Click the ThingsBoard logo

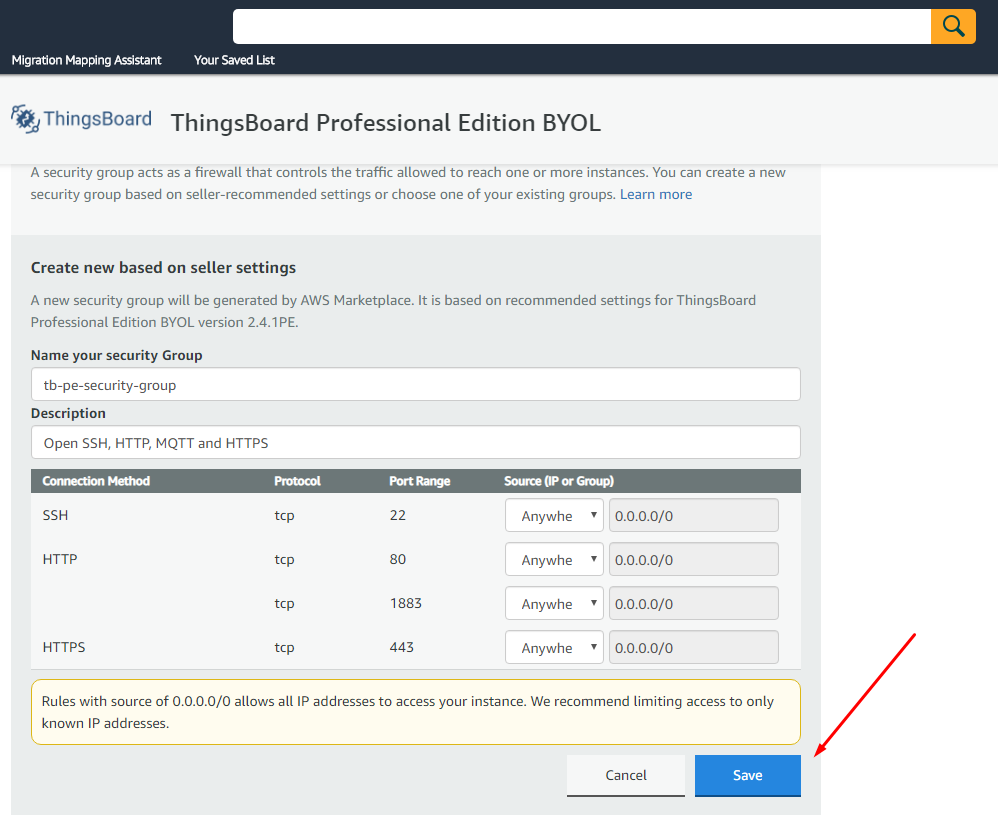(82, 119)
